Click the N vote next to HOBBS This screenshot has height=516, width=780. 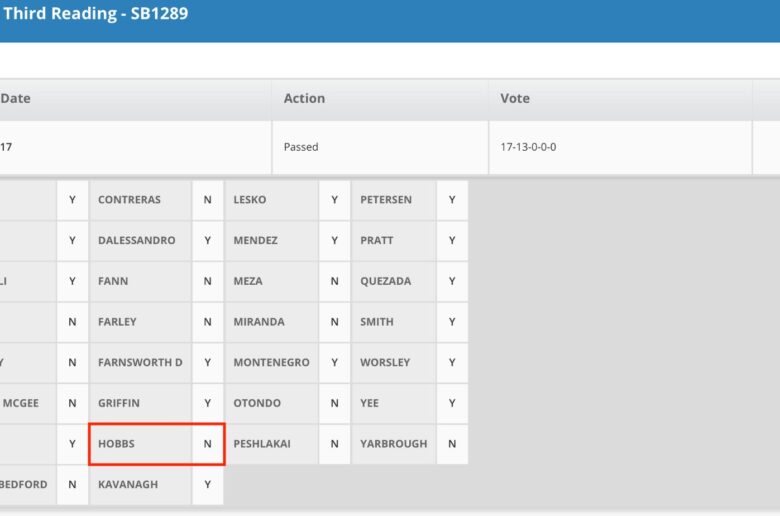coord(207,444)
